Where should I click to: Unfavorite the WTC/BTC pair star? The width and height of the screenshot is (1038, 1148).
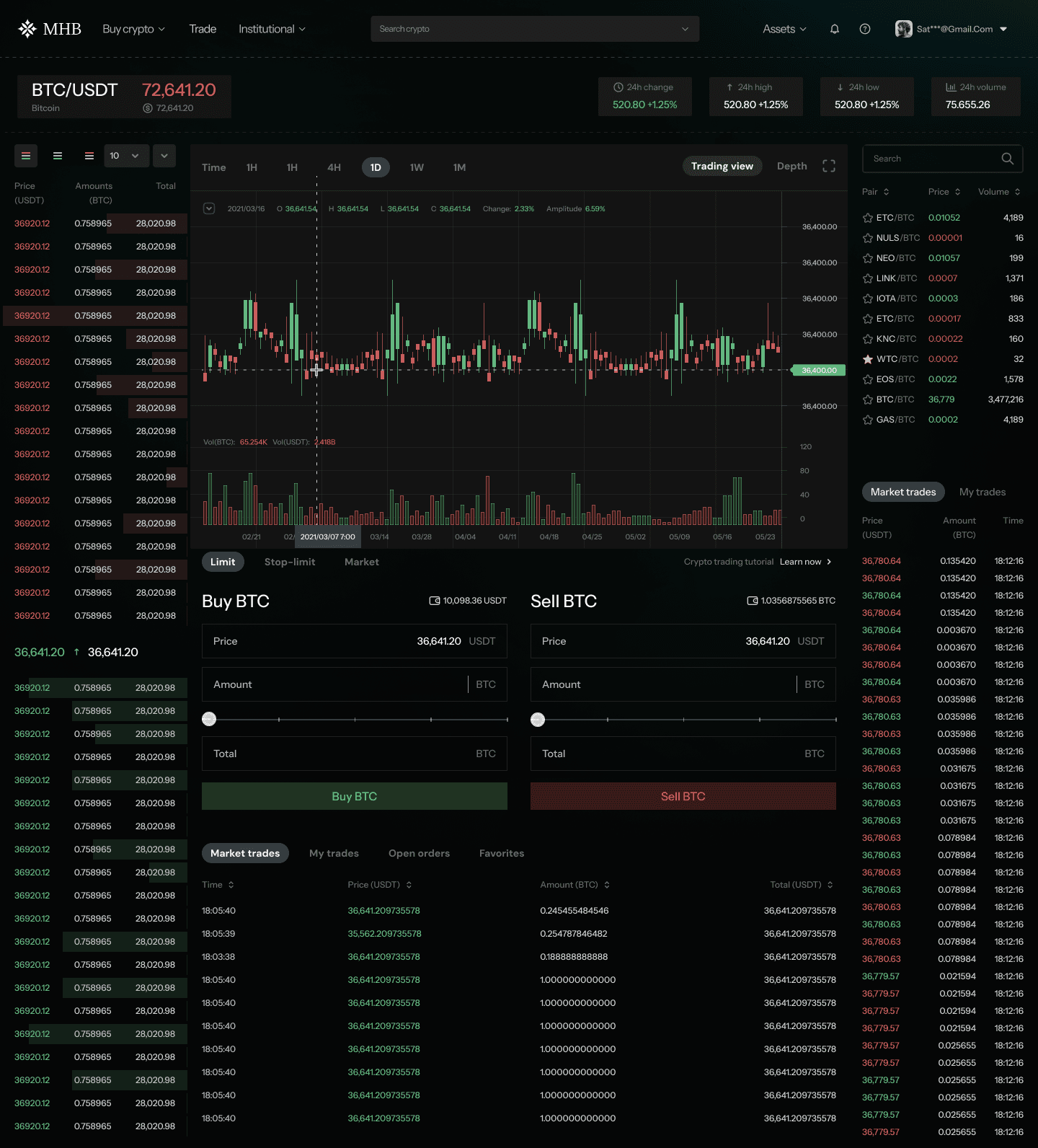coord(868,359)
